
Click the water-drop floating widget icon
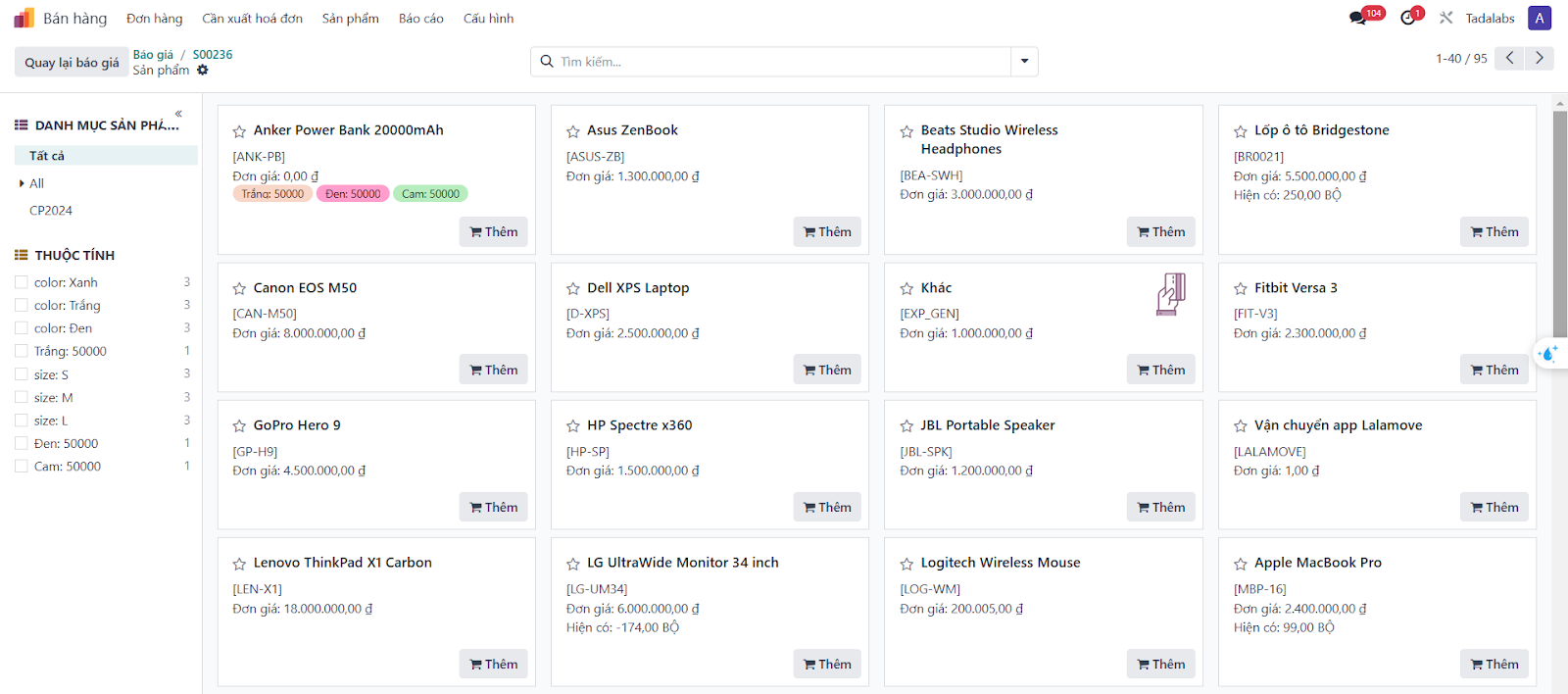click(1550, 354)
